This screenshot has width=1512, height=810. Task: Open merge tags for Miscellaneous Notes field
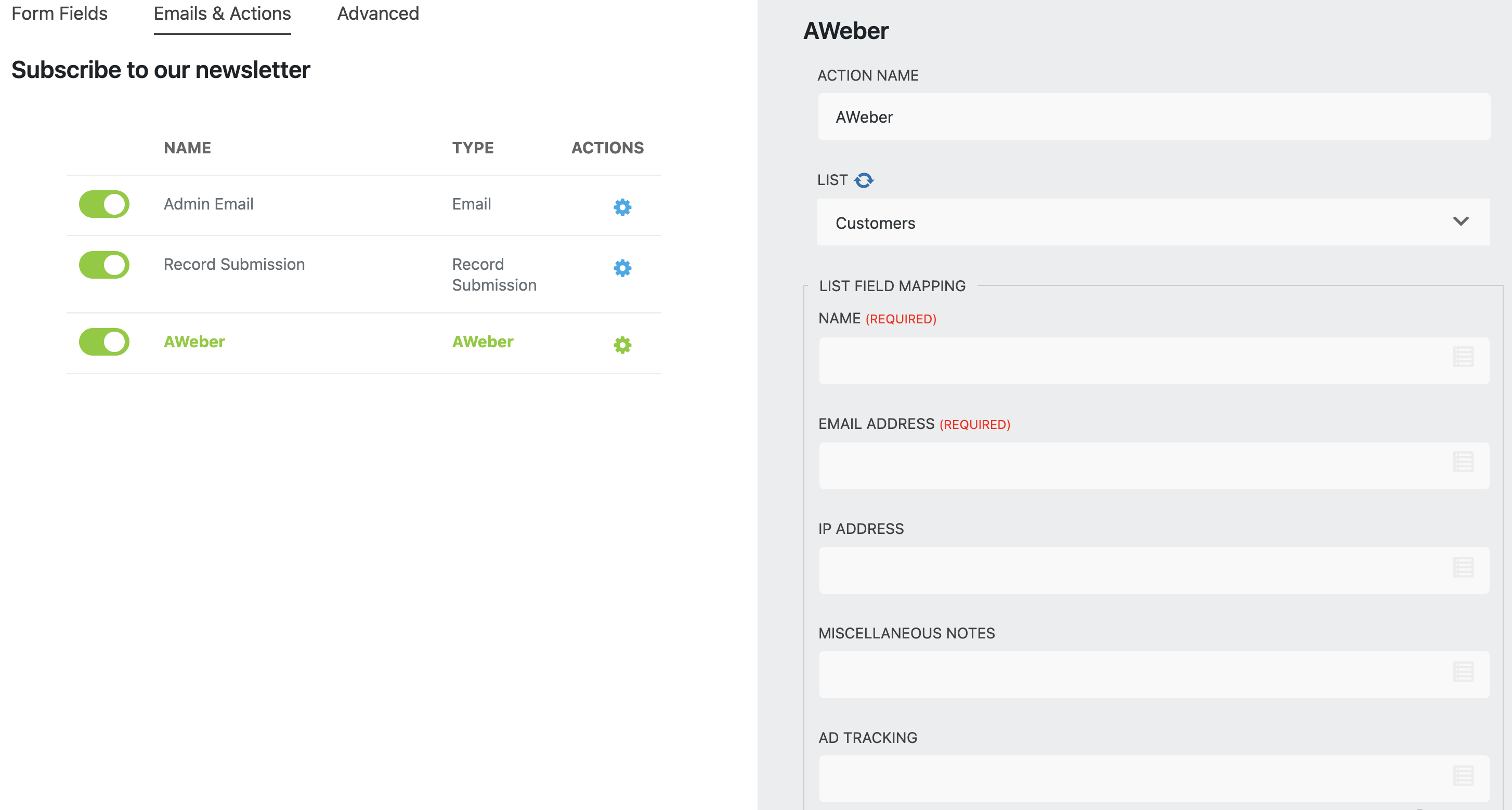pos(1463,672)
